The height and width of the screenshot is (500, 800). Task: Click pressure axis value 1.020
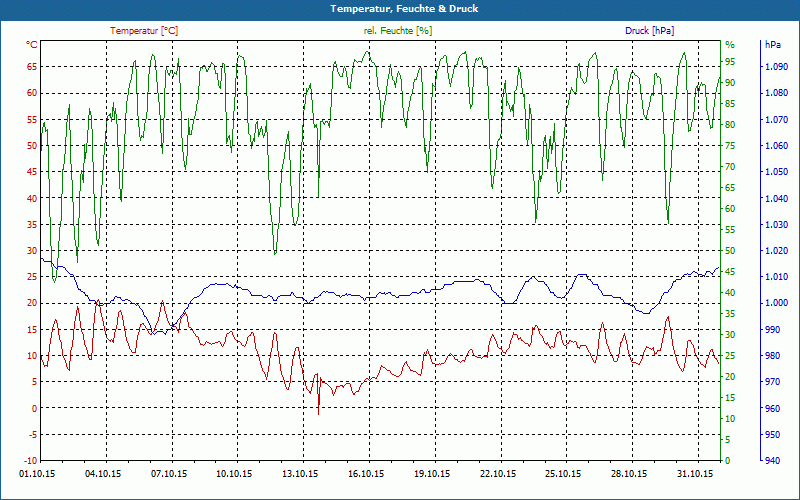776,251
